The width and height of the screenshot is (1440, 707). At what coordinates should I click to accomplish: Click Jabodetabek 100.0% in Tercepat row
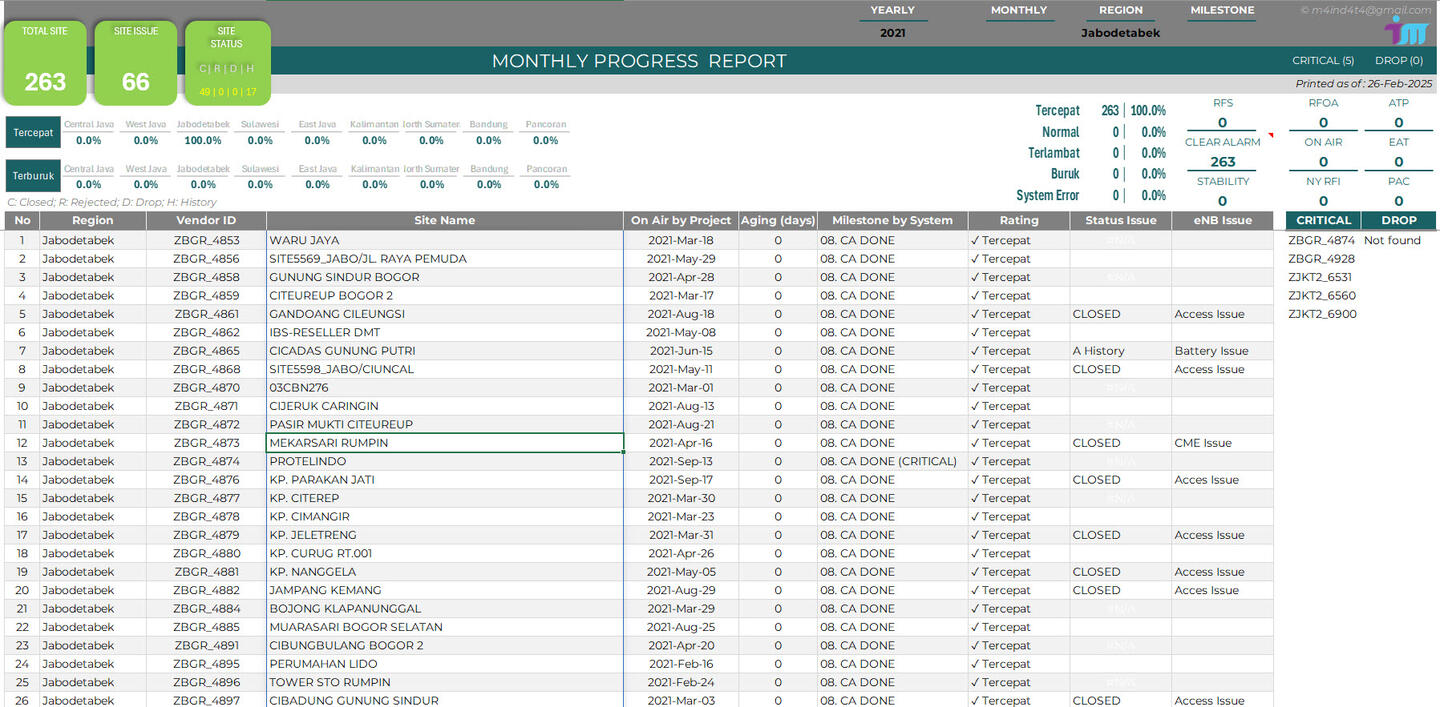(x=203, y=141)
